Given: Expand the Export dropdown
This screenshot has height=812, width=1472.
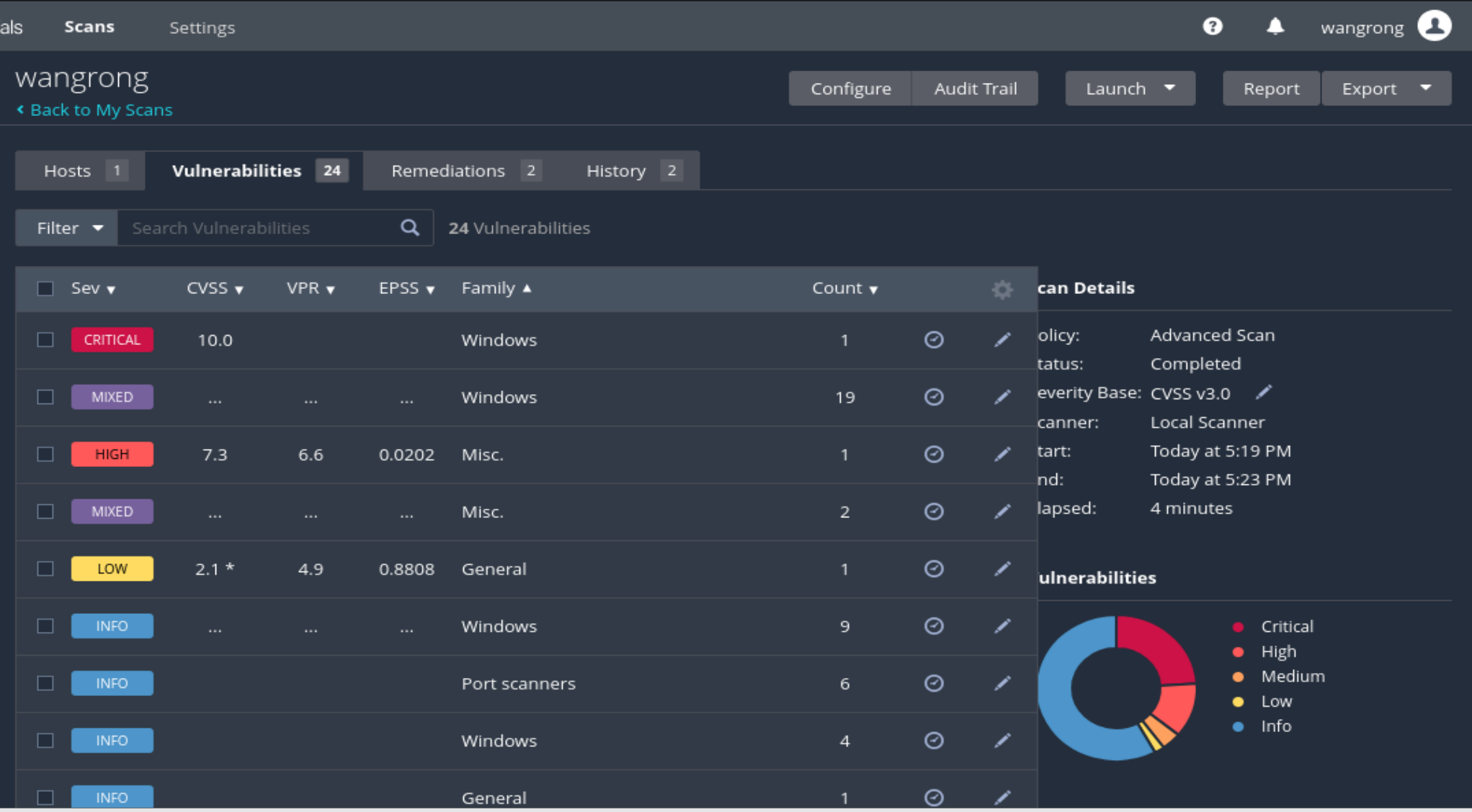Looking at the screenshot, I should tap(1386, 88).
